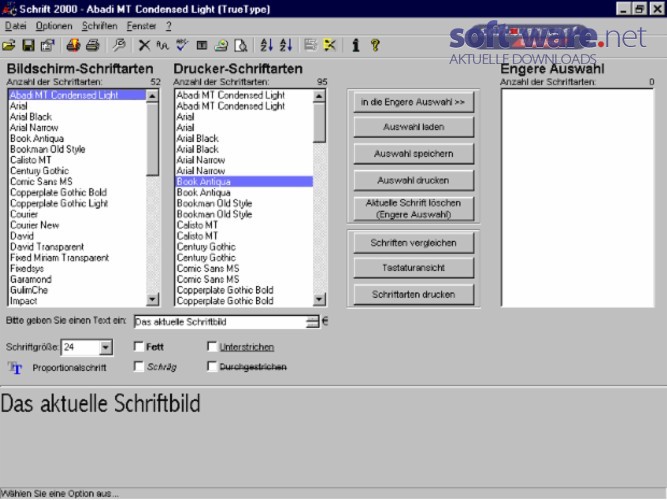Click the 'Schriften vergleichen' button
This screenshot has height=500, width=667.
pyautogui.click(x=413, y=243)
